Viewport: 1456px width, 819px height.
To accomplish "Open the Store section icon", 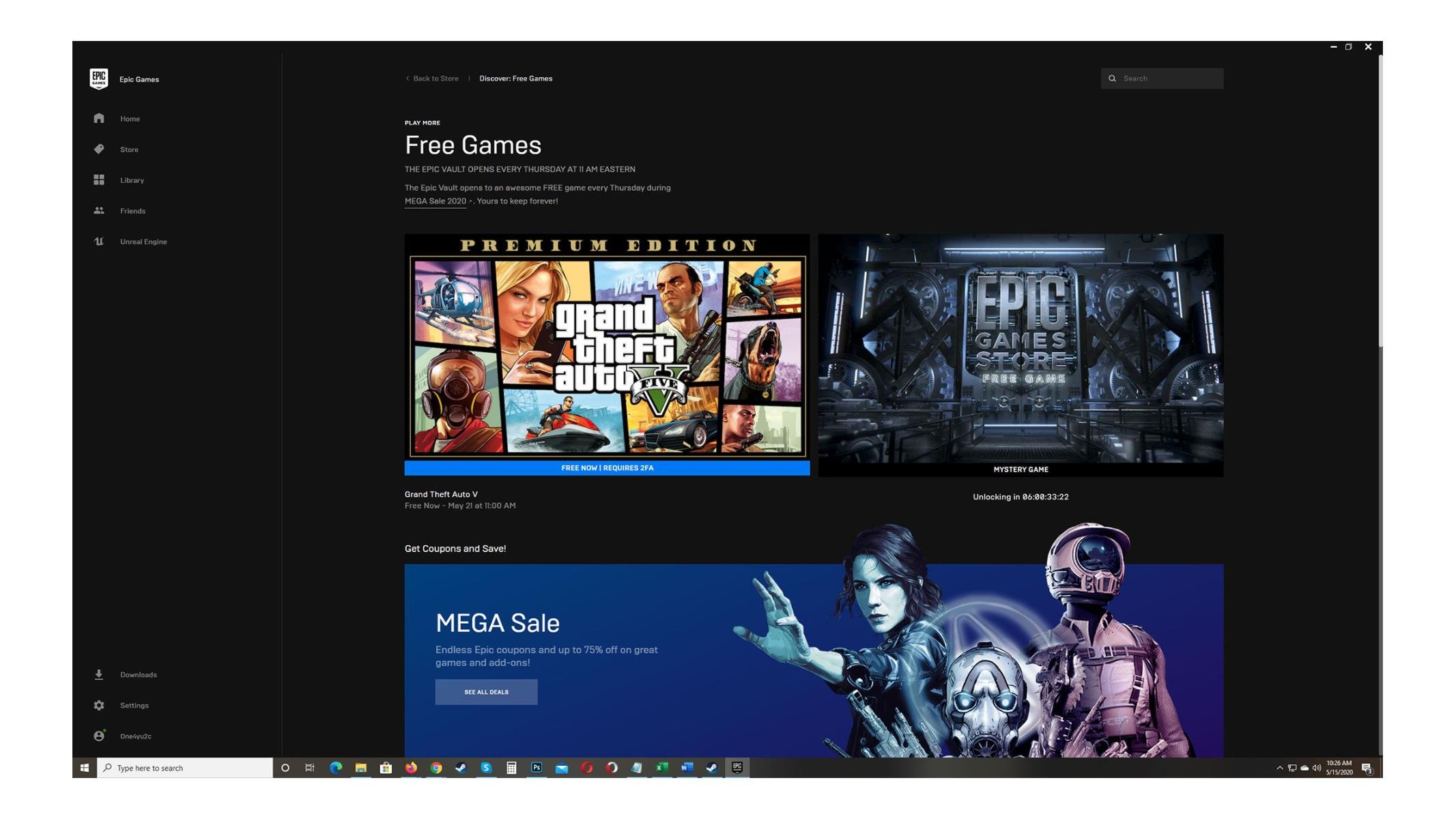I will (99, 149).
